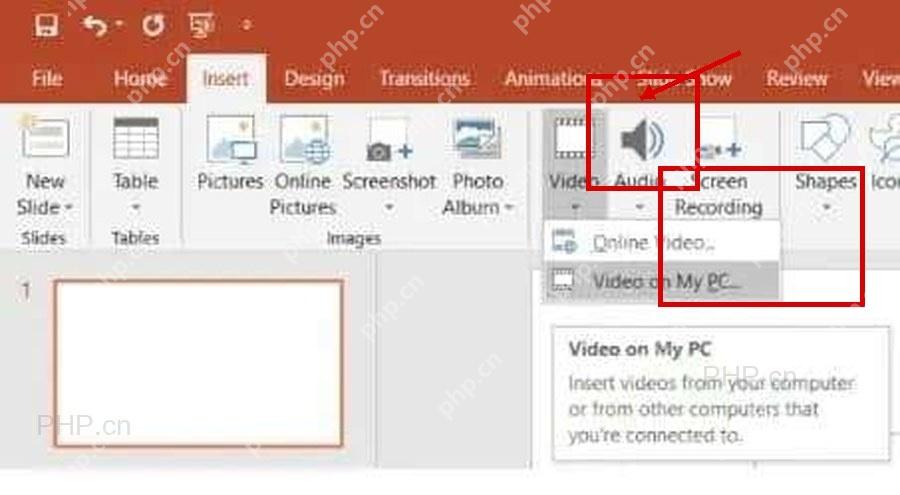Switch to the Home tab
The image size is (900, 495).
140,78
